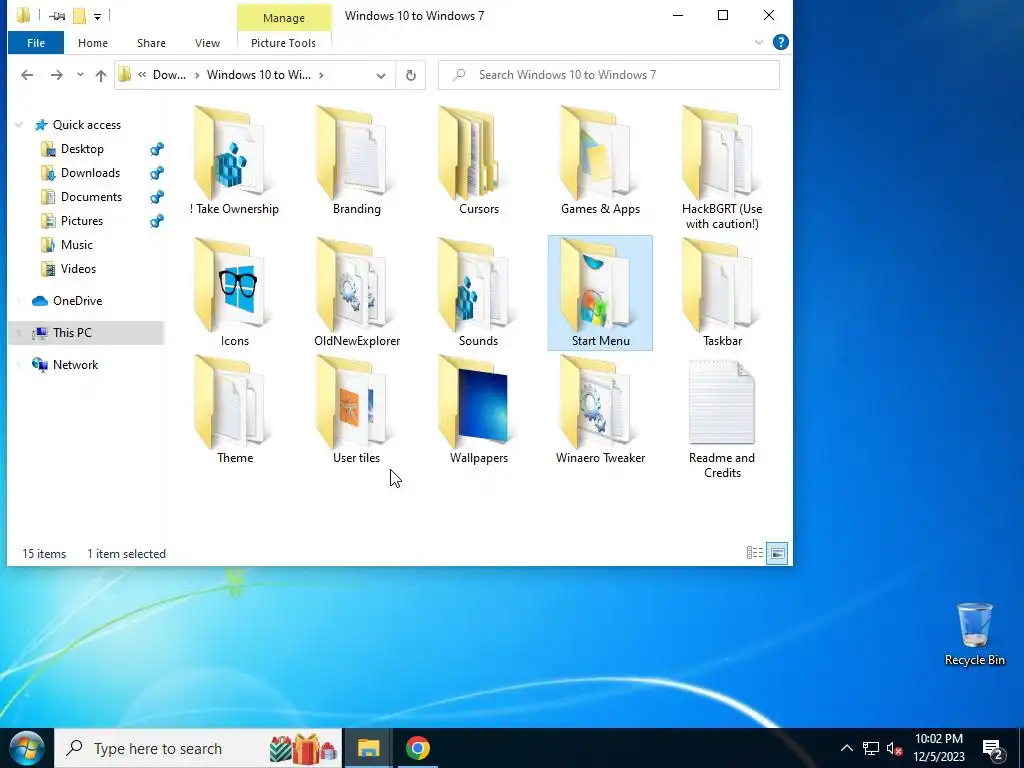Image resolution: width=1024 pixels, height=768 pixels.
Task: Show hidden system tray icons
Action: [846, 748]
